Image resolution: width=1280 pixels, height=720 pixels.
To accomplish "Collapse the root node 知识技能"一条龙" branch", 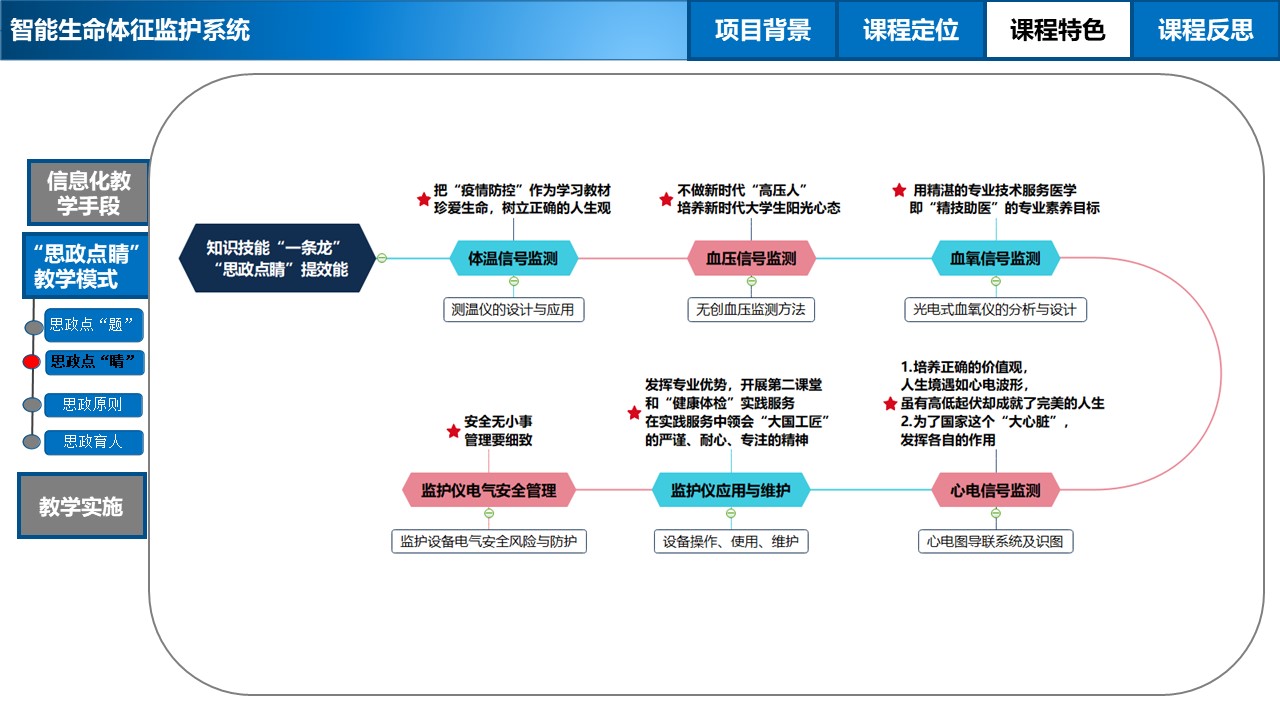I will 381,258.
